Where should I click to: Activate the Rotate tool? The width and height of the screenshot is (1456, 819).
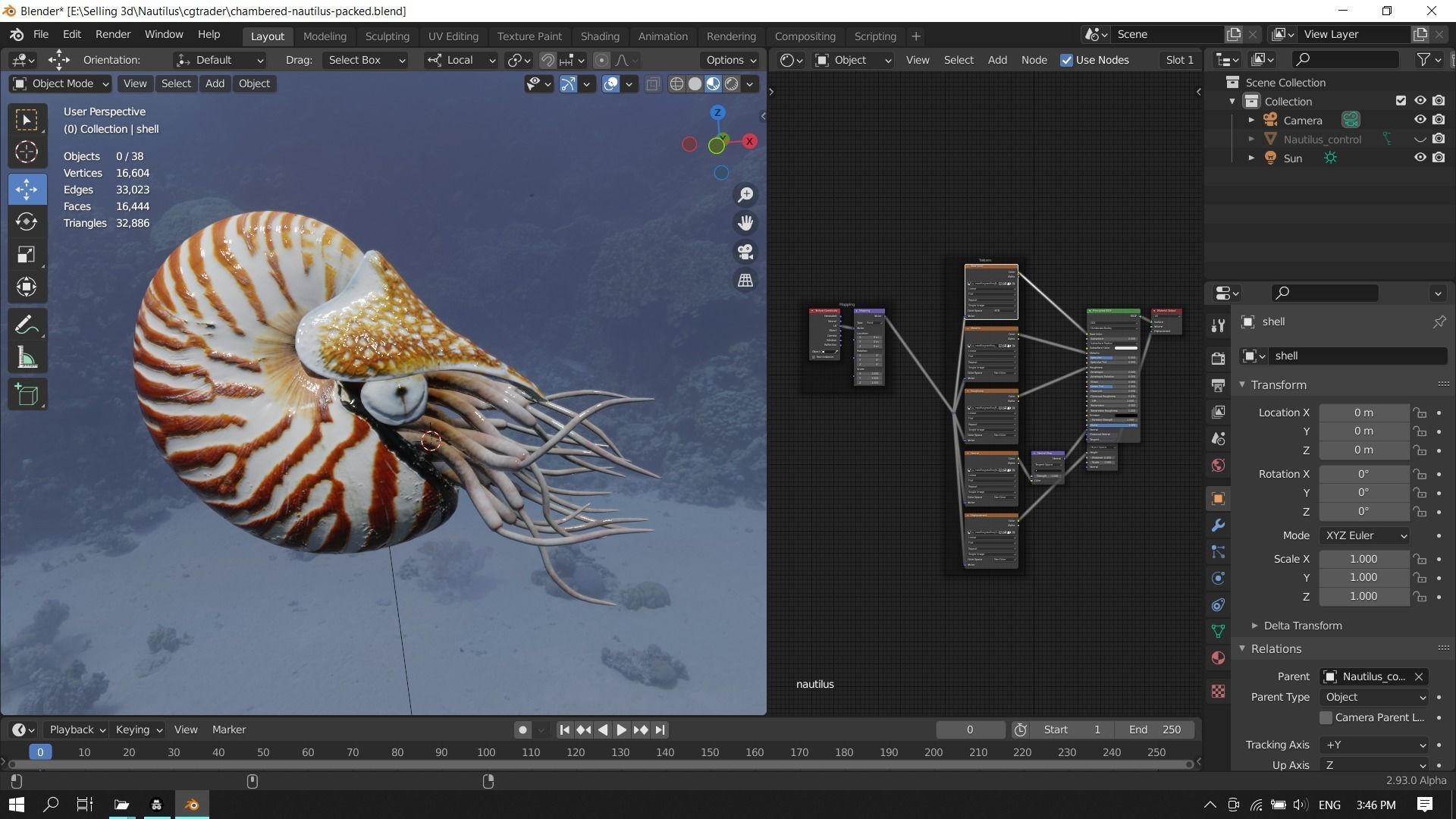27,221
